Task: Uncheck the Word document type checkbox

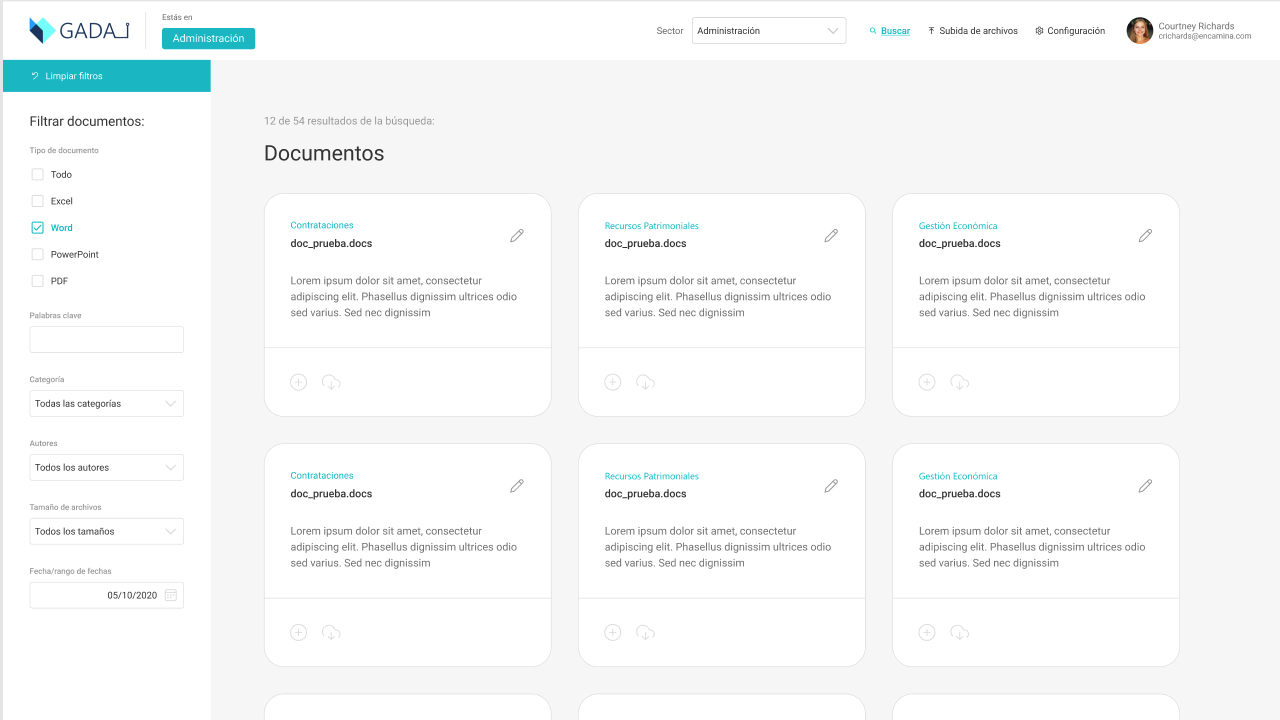Action: click(x=37, y=228)
